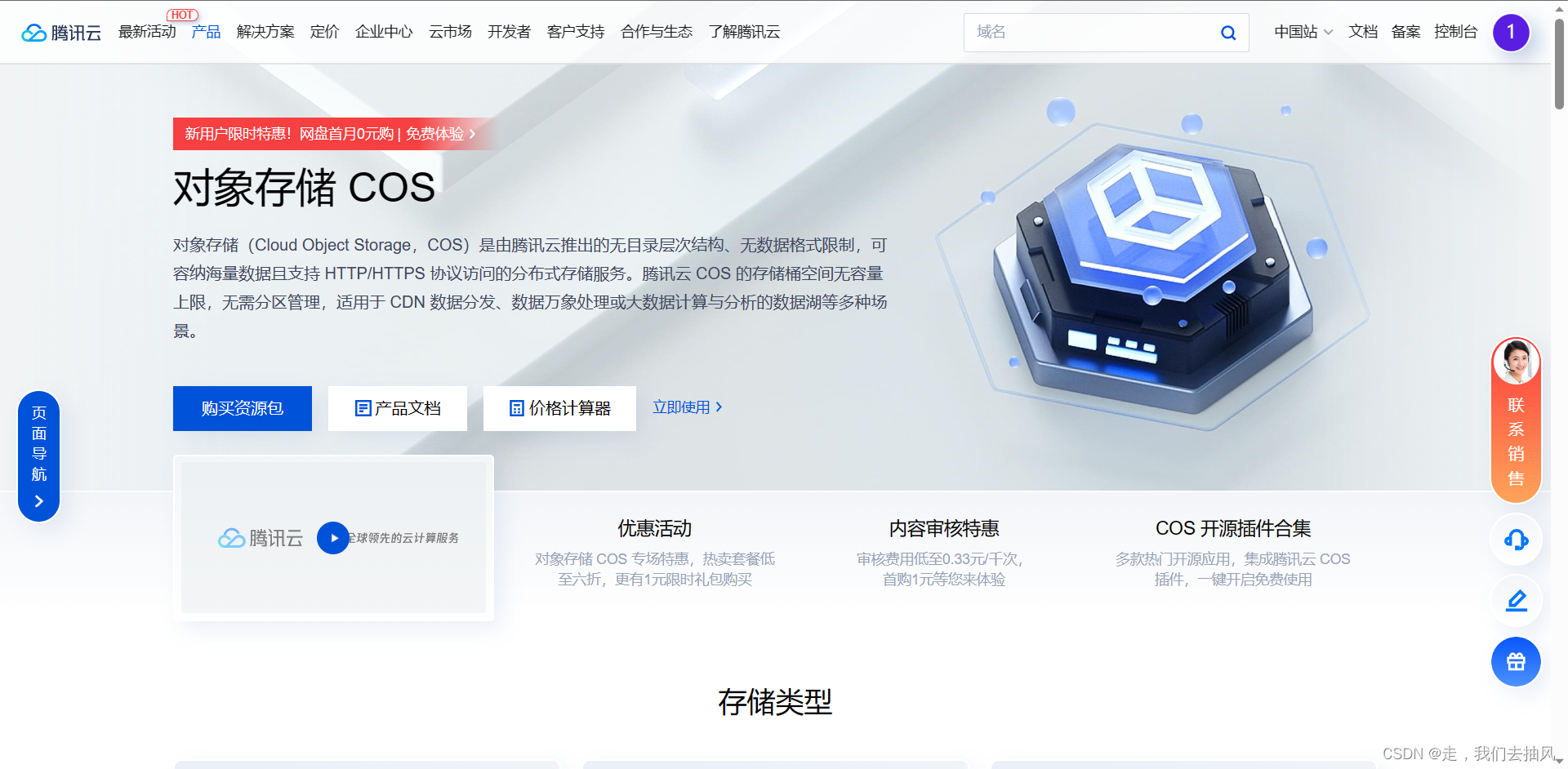
Task: Open the 控制台 console link
Action: click(x=1456, y=32)
